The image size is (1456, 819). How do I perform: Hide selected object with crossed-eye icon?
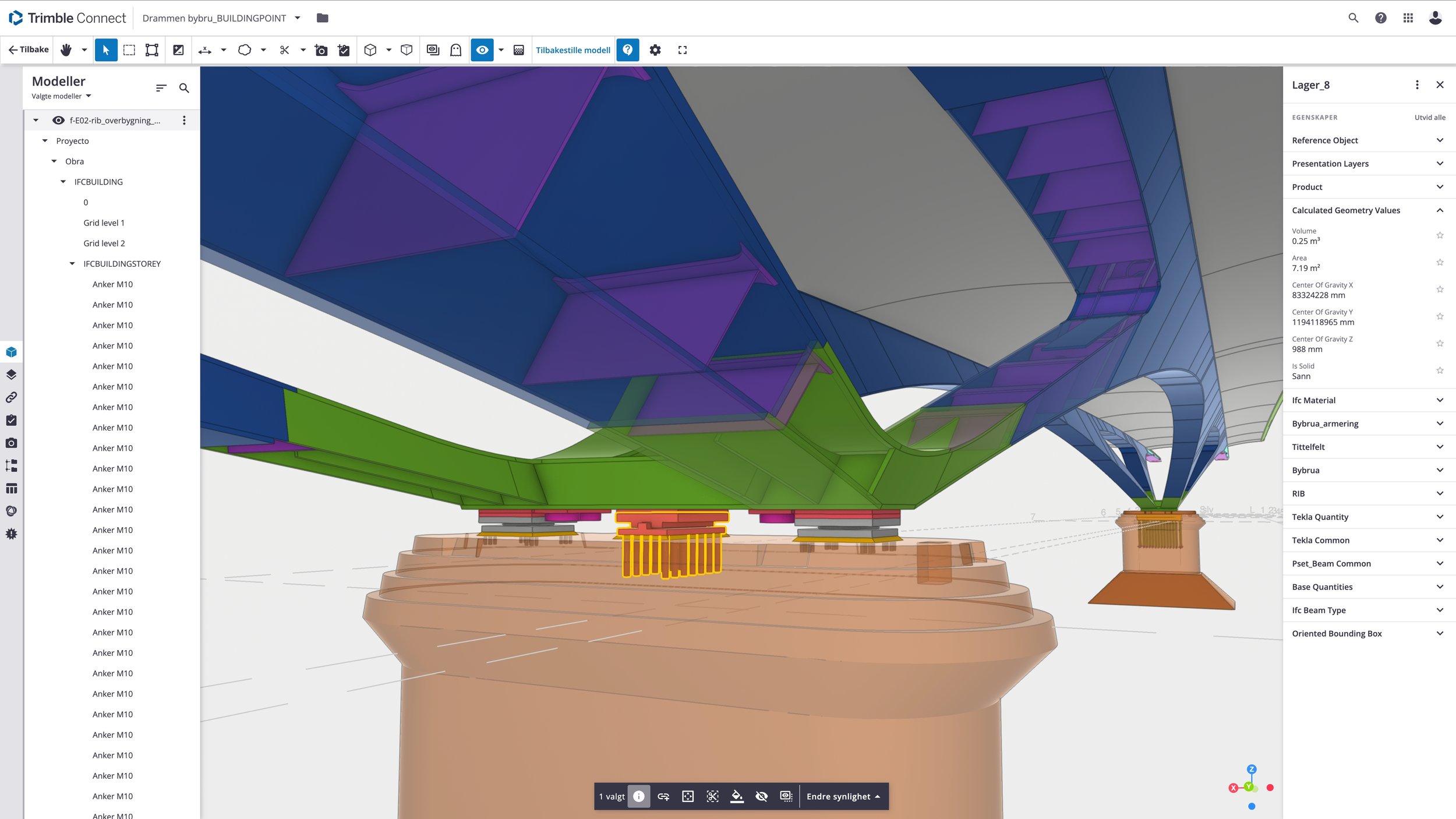point(761,796)
